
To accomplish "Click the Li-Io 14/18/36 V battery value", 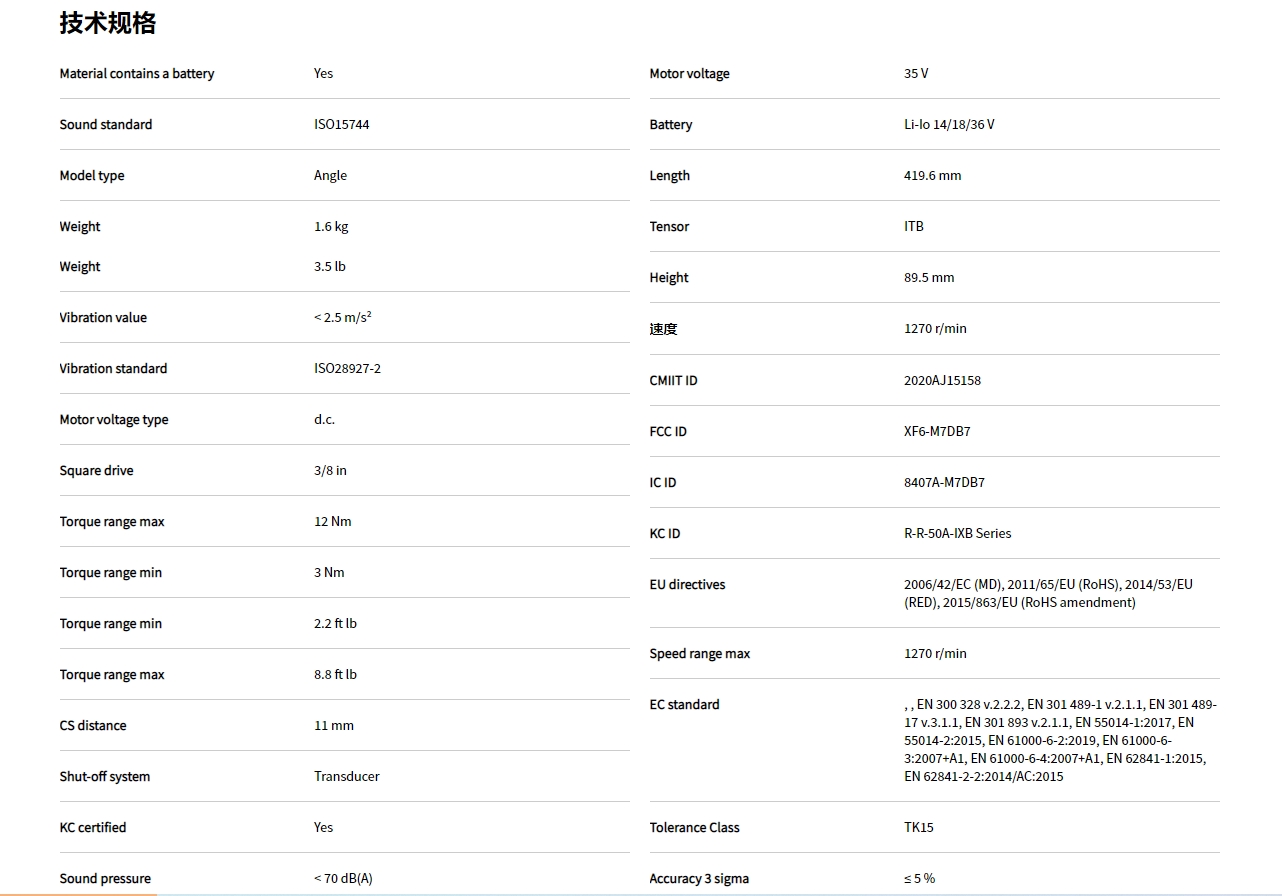I will [x=949, y=125].
